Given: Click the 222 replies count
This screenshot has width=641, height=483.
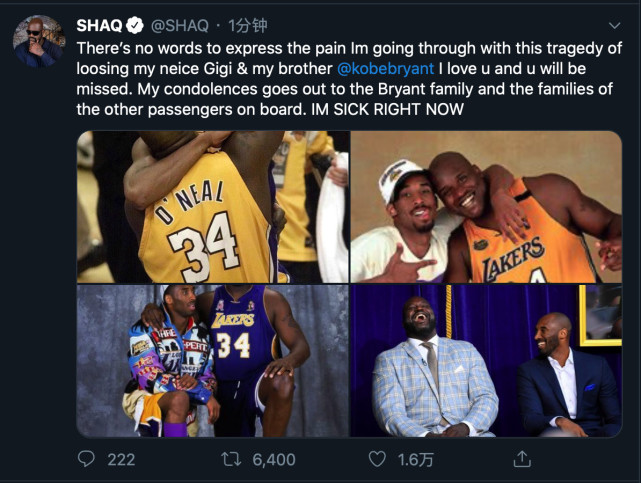Looking at the screenshot, I should pos(121,459).
